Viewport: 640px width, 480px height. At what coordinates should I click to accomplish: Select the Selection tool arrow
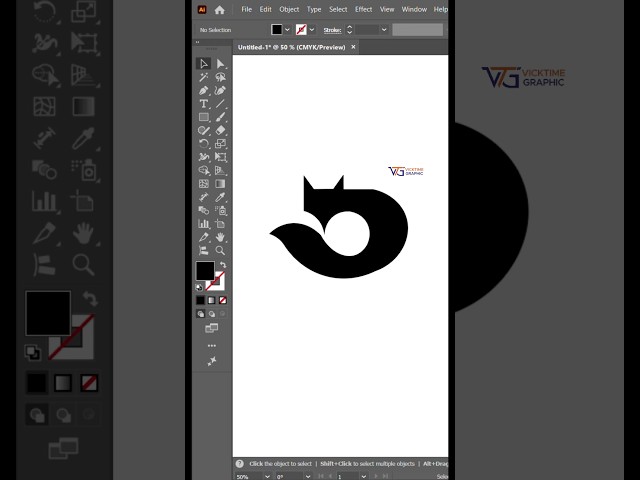tap(204, 64)
